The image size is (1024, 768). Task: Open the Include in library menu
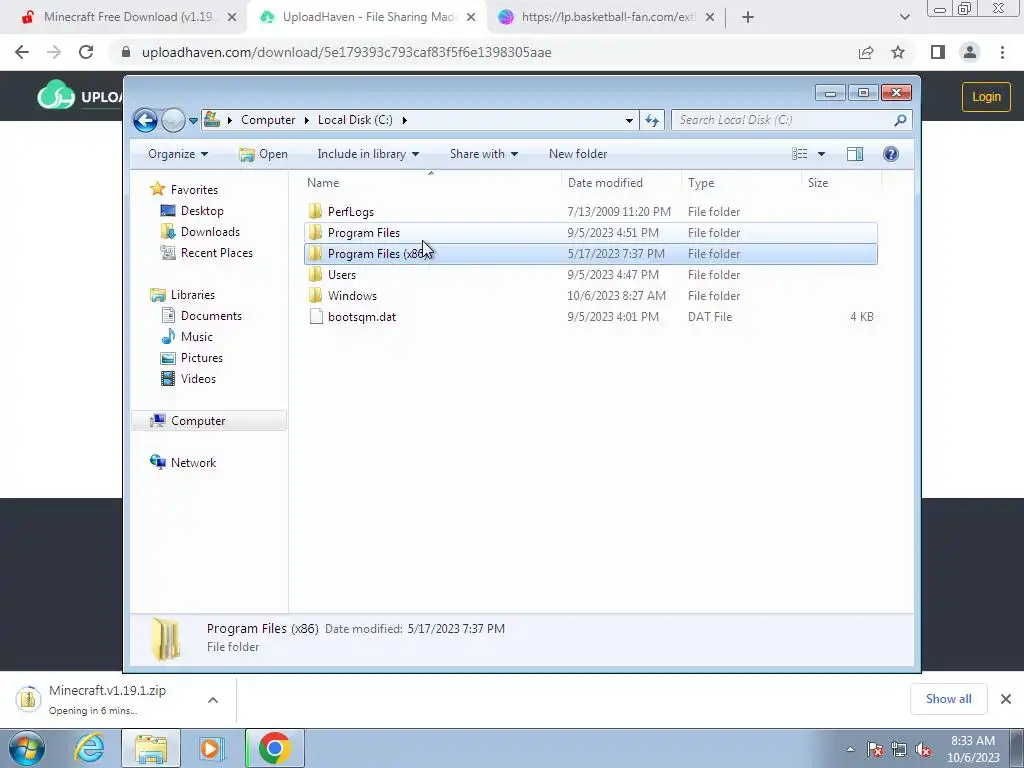(368, 154)
